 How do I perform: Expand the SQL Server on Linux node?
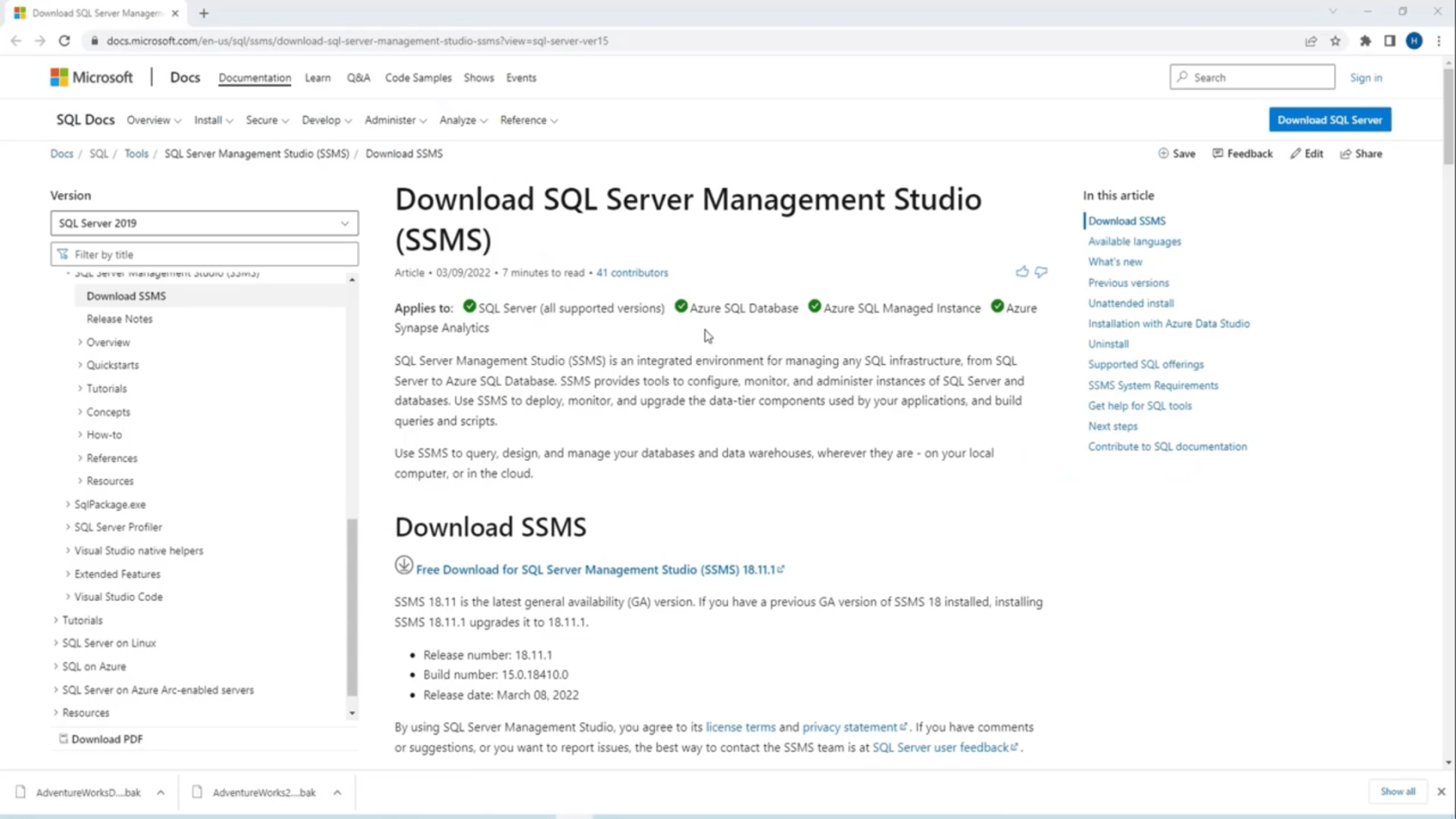pyautogui.click(x=56, y=643)
